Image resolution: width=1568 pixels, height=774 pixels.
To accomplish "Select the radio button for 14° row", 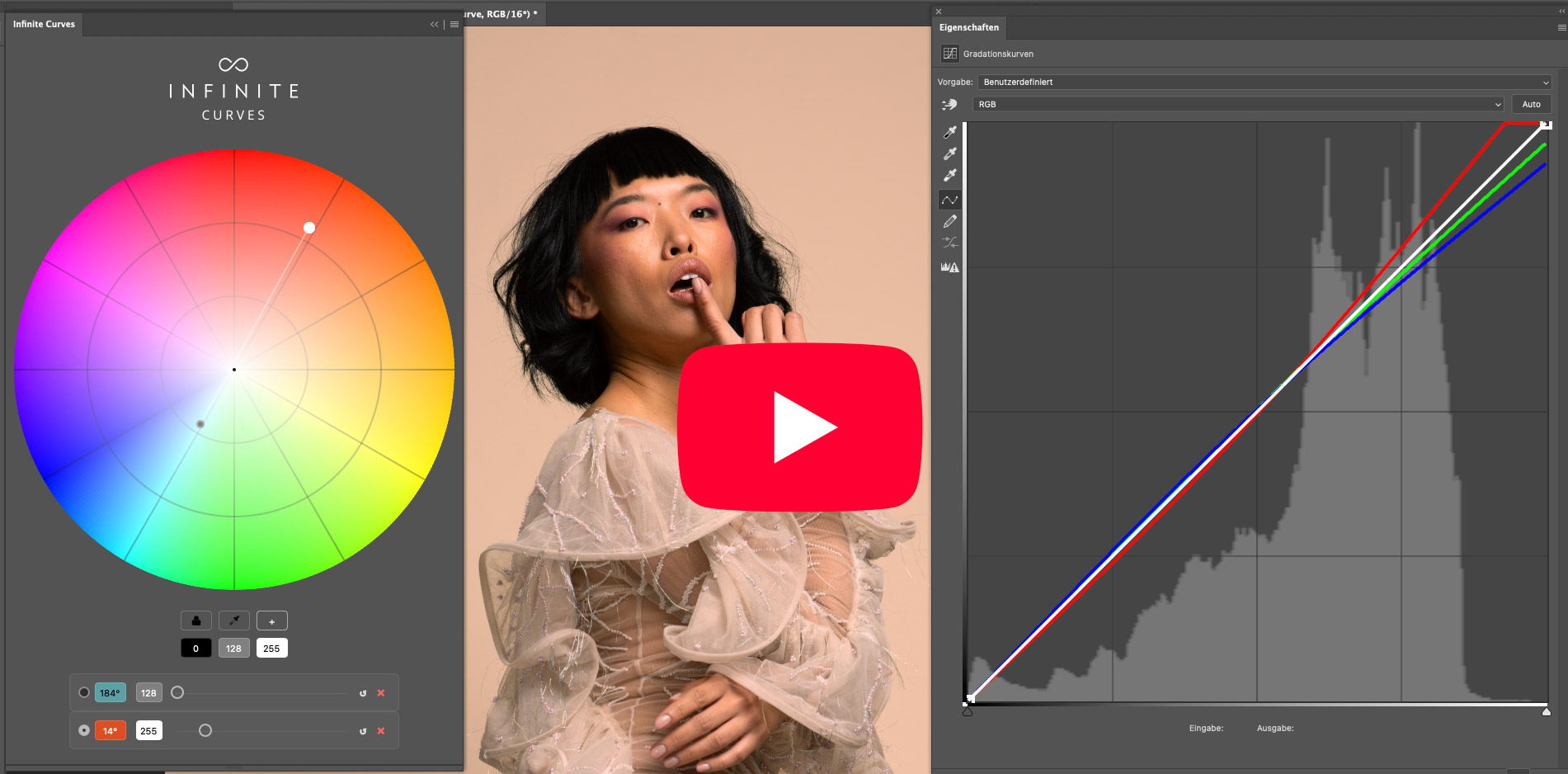I will [84, 730].
